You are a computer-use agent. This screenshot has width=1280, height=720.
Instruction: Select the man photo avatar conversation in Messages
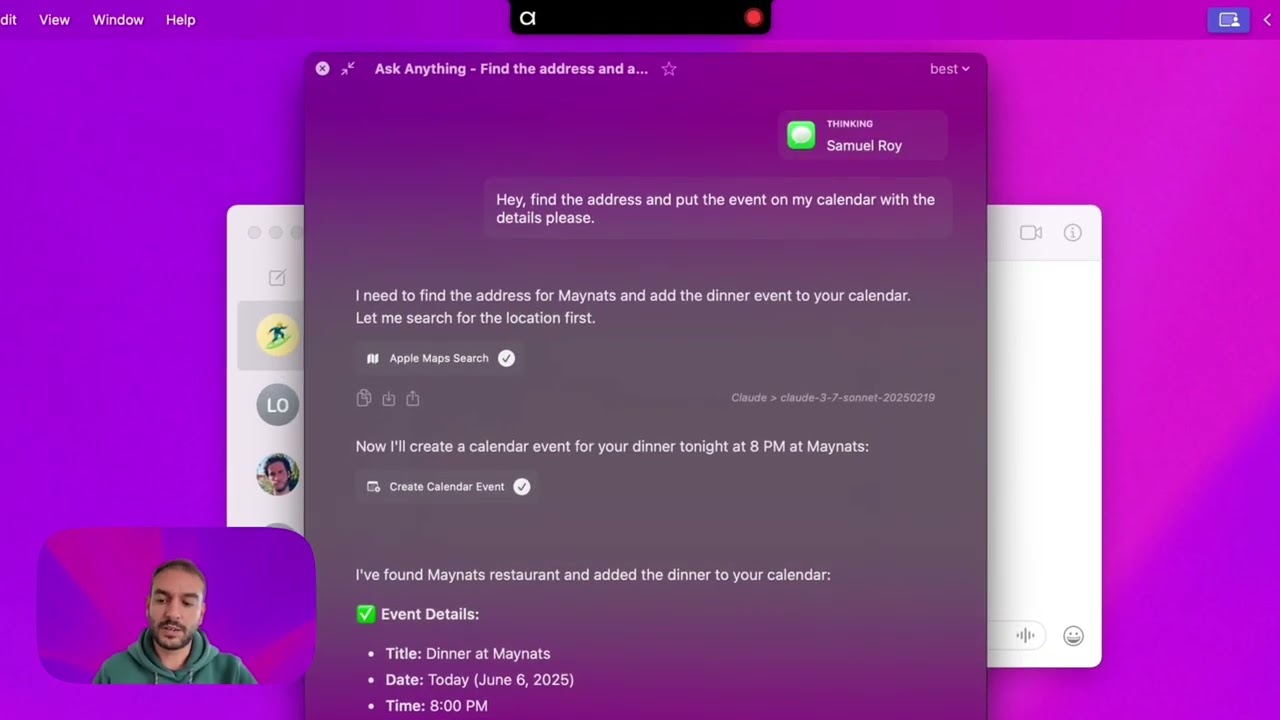(277, 475)
